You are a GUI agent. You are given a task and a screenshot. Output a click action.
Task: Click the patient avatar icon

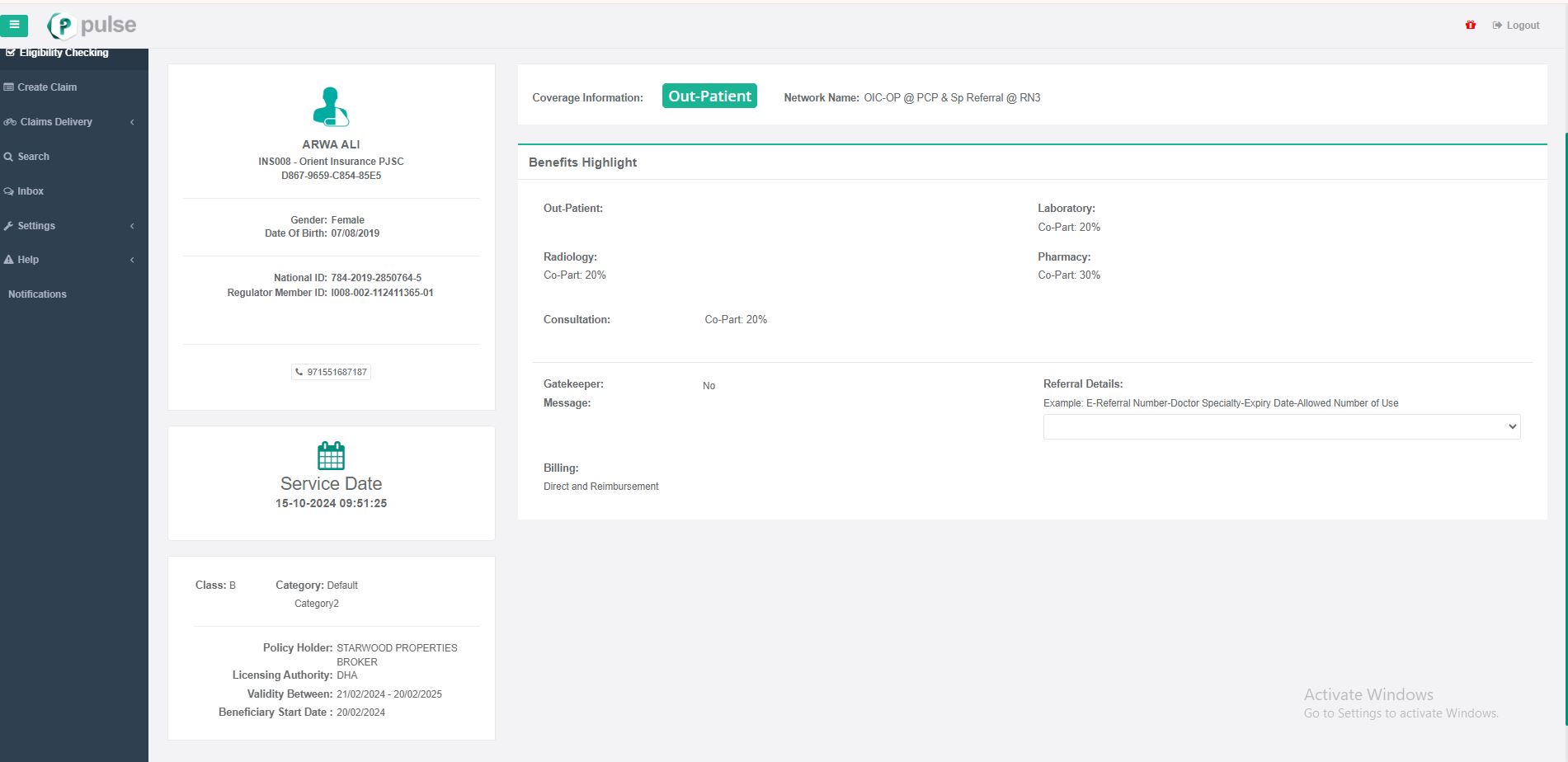331,107
